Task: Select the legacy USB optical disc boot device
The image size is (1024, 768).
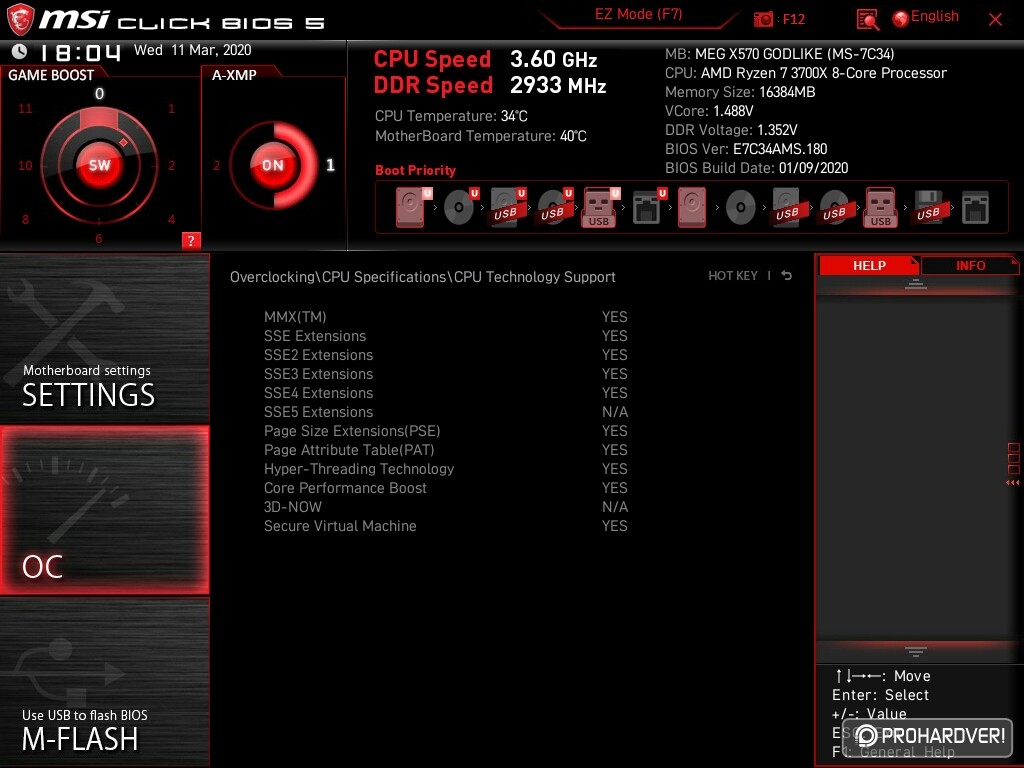Action: (x=834, y=207)
